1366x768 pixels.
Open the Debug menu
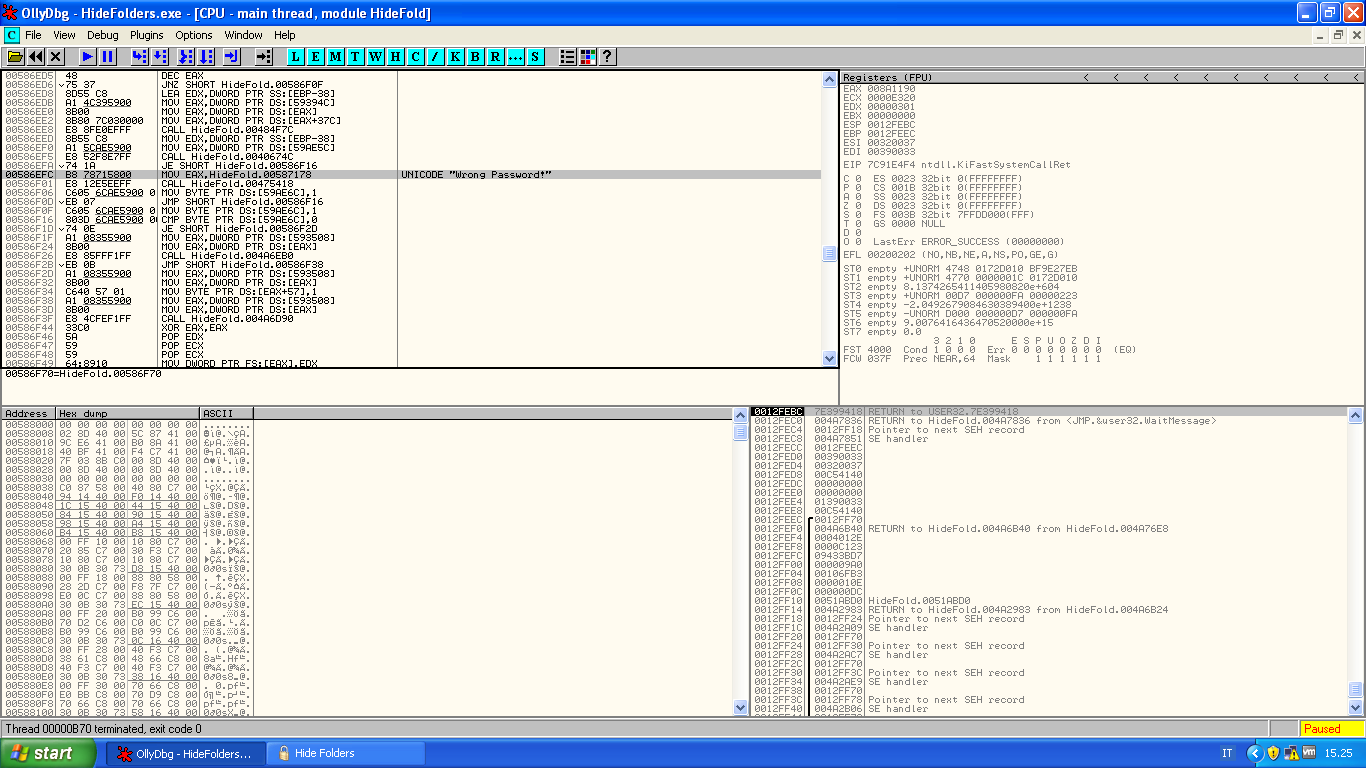coord(103,35)
